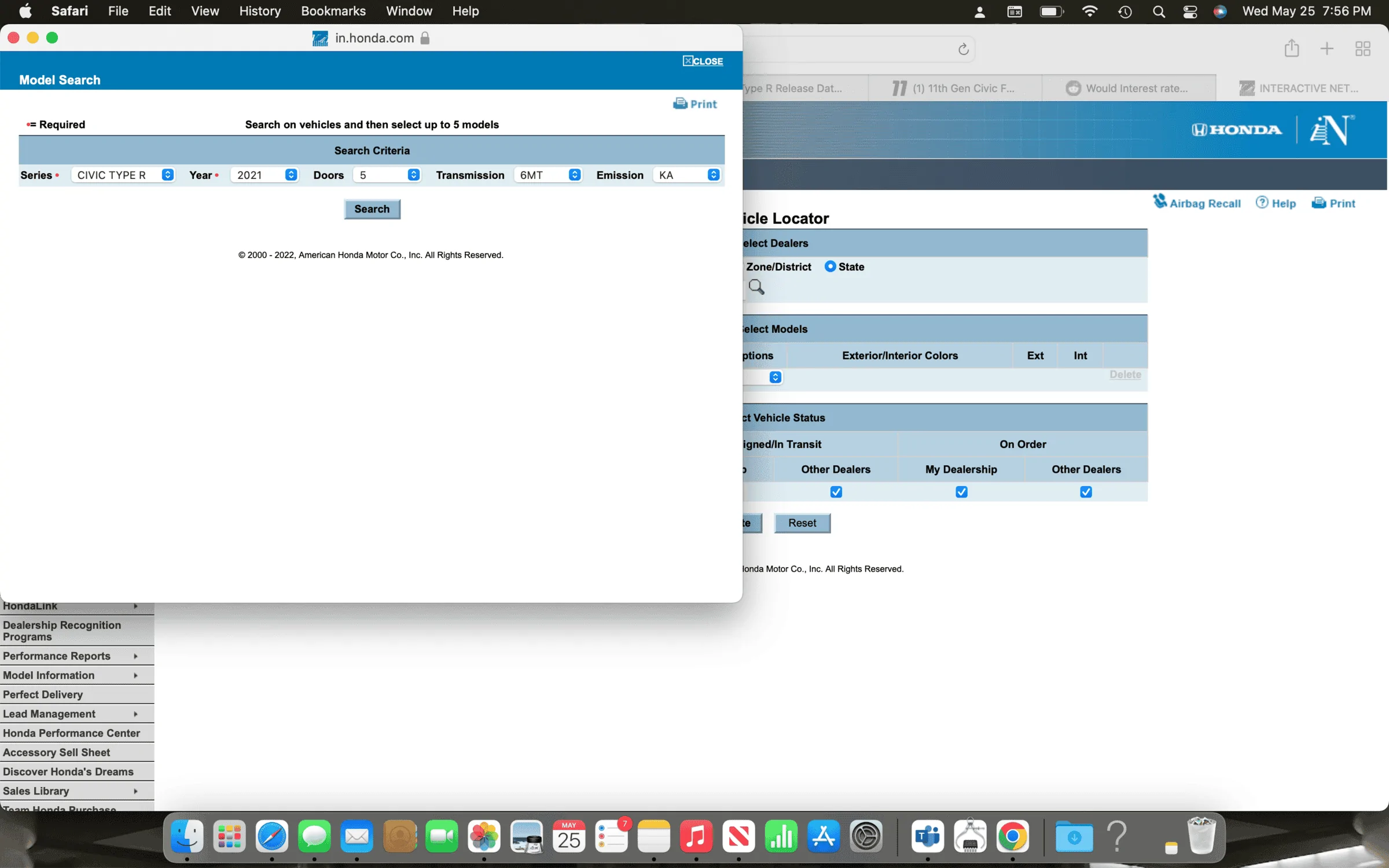The width and height of the screenshot is (1389, 868).
Task: Click the CLOSE link in popup header
Action: click(703, 61)
